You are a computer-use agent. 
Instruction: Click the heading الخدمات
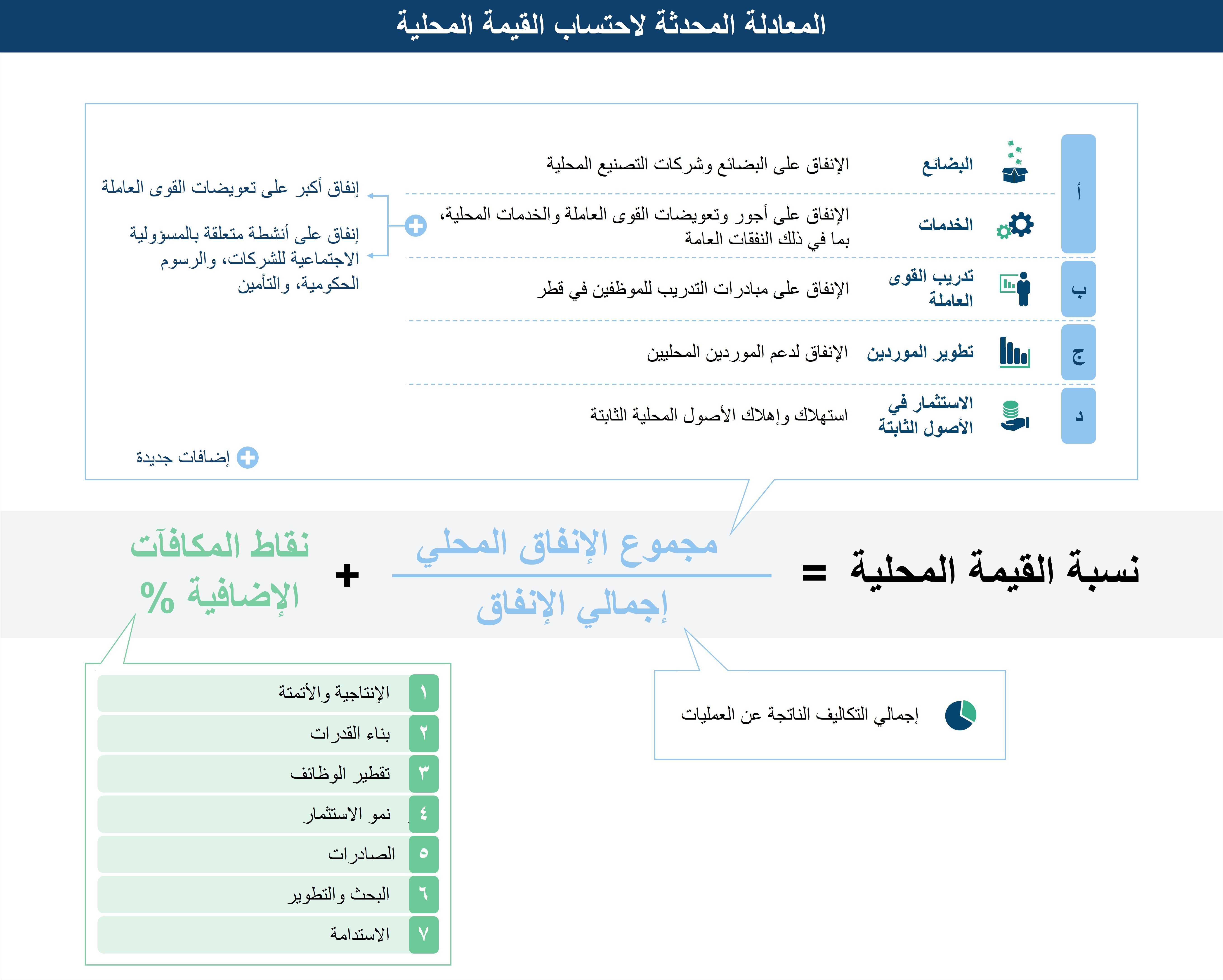pyautogui.click(x=946, y=224)
